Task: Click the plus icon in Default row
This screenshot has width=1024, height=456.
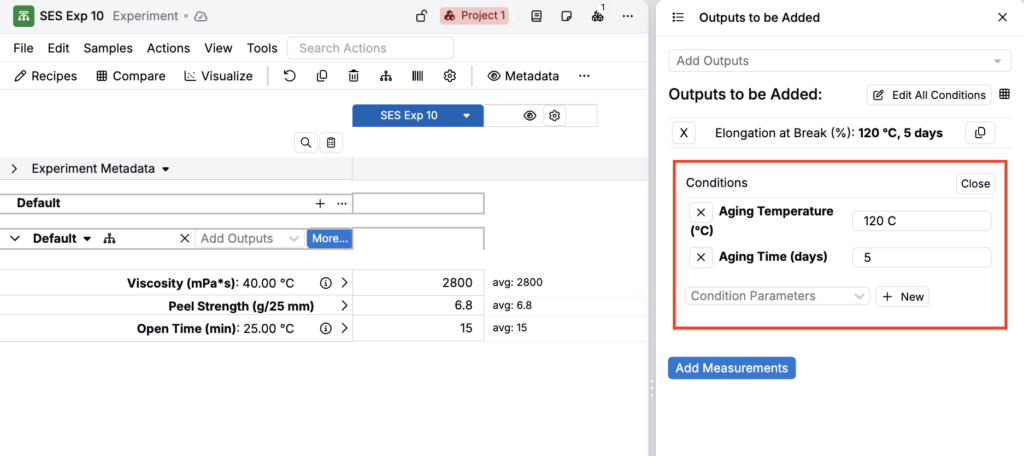Action: point(320,204)
